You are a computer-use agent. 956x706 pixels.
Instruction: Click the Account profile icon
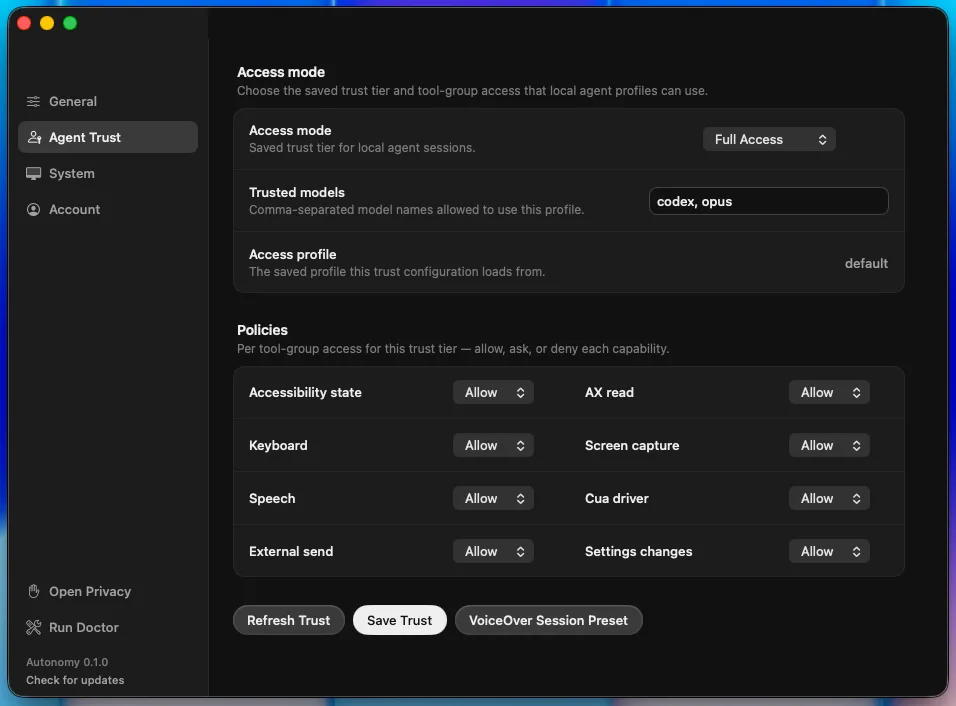[x=34, y=209]
